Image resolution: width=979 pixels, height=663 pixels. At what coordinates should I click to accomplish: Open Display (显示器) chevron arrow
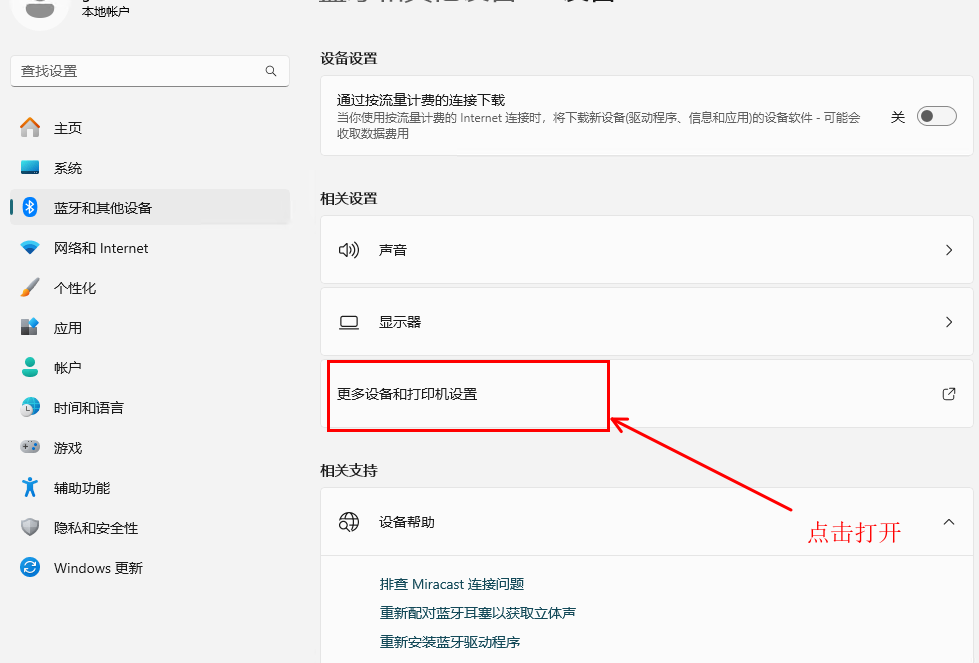949,322
